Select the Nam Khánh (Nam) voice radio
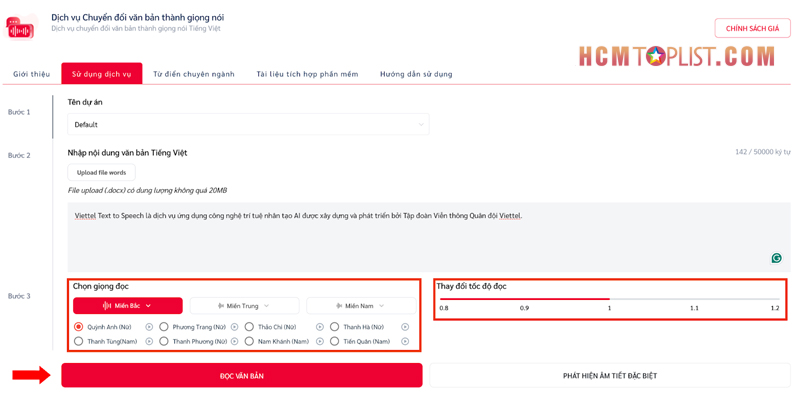Viewport: 800px width, 400px height. click(x=249, y=342)
